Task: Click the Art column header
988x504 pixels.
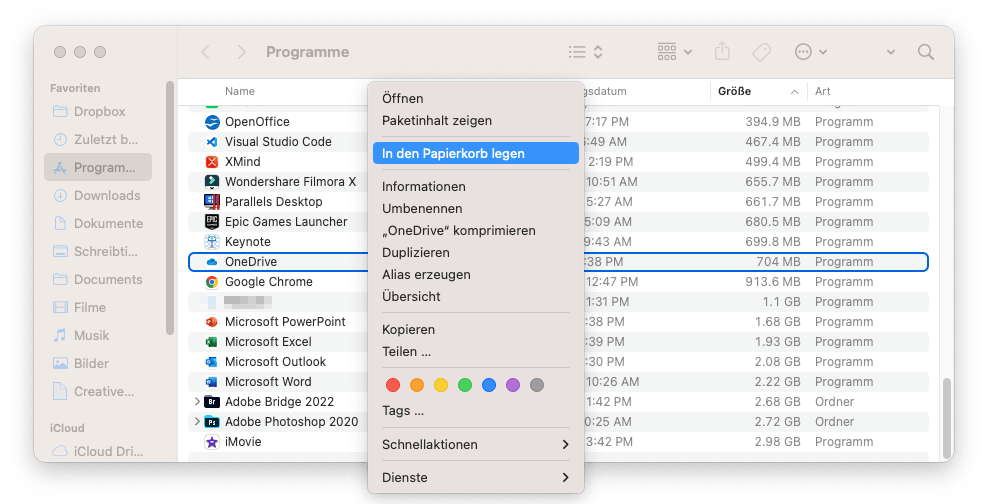Action: (x=823, y=91)
